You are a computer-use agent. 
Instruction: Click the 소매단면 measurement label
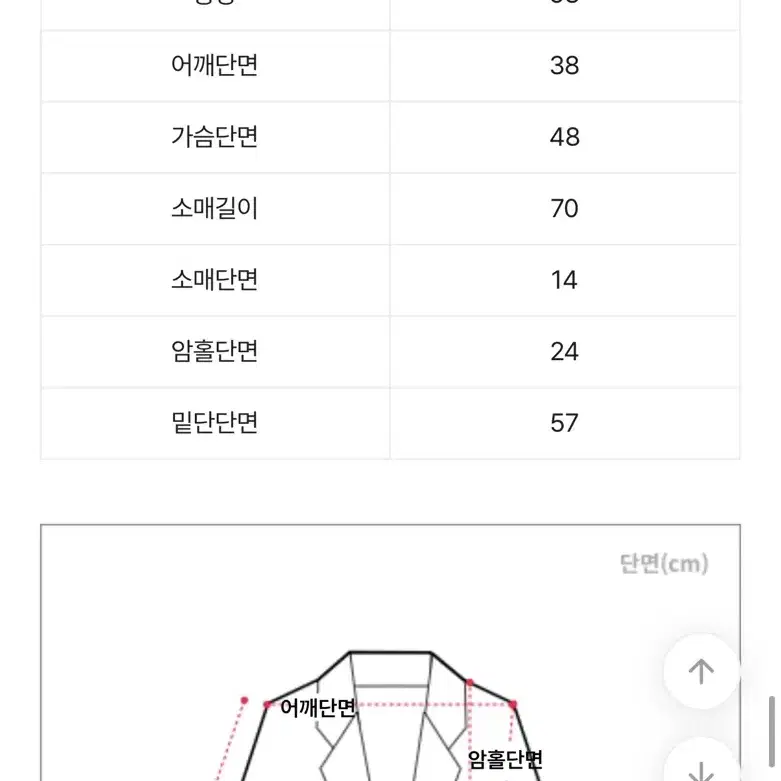[215, 279]
